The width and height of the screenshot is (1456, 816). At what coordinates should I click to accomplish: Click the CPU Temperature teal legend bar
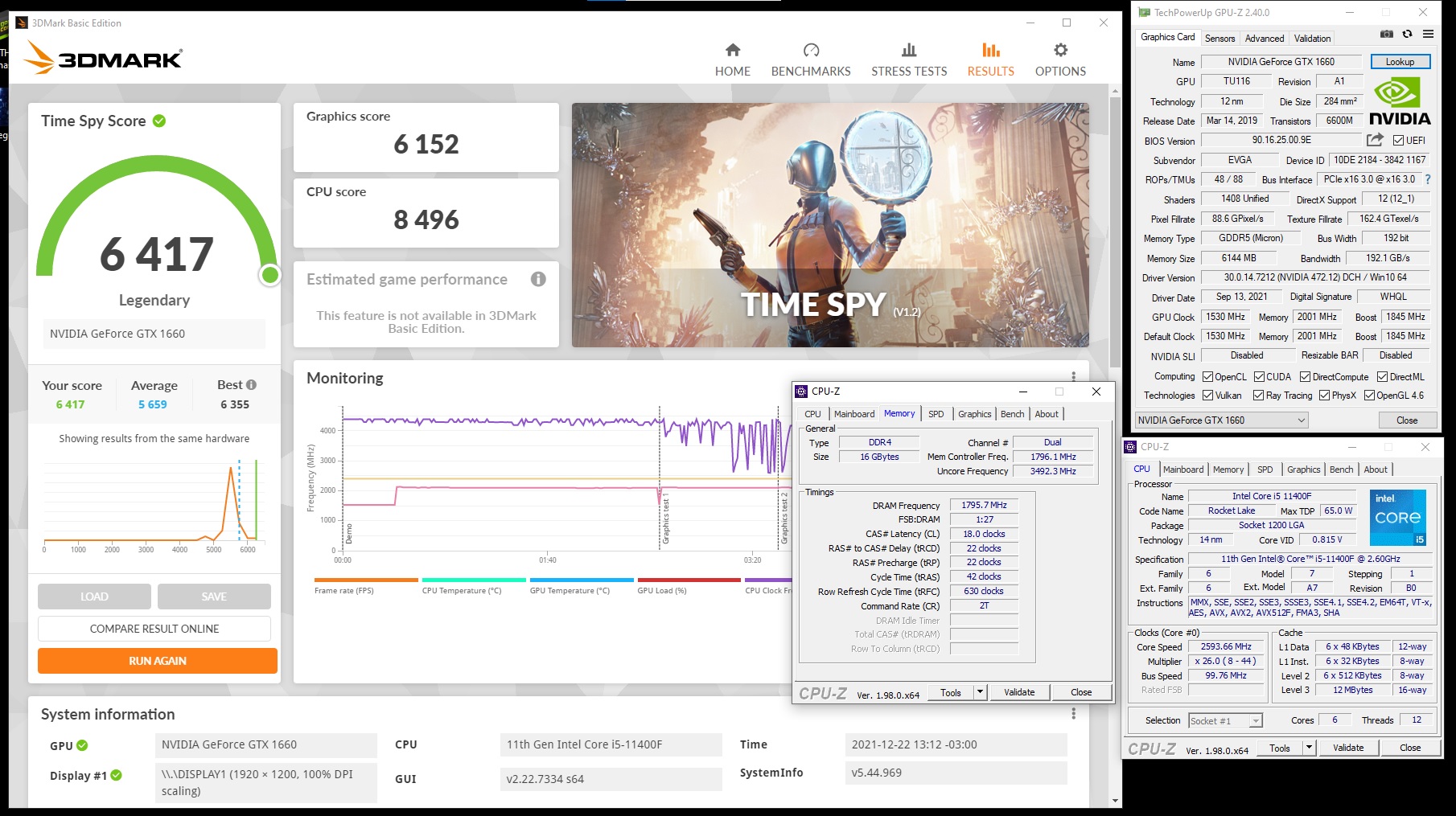point(474,580)
